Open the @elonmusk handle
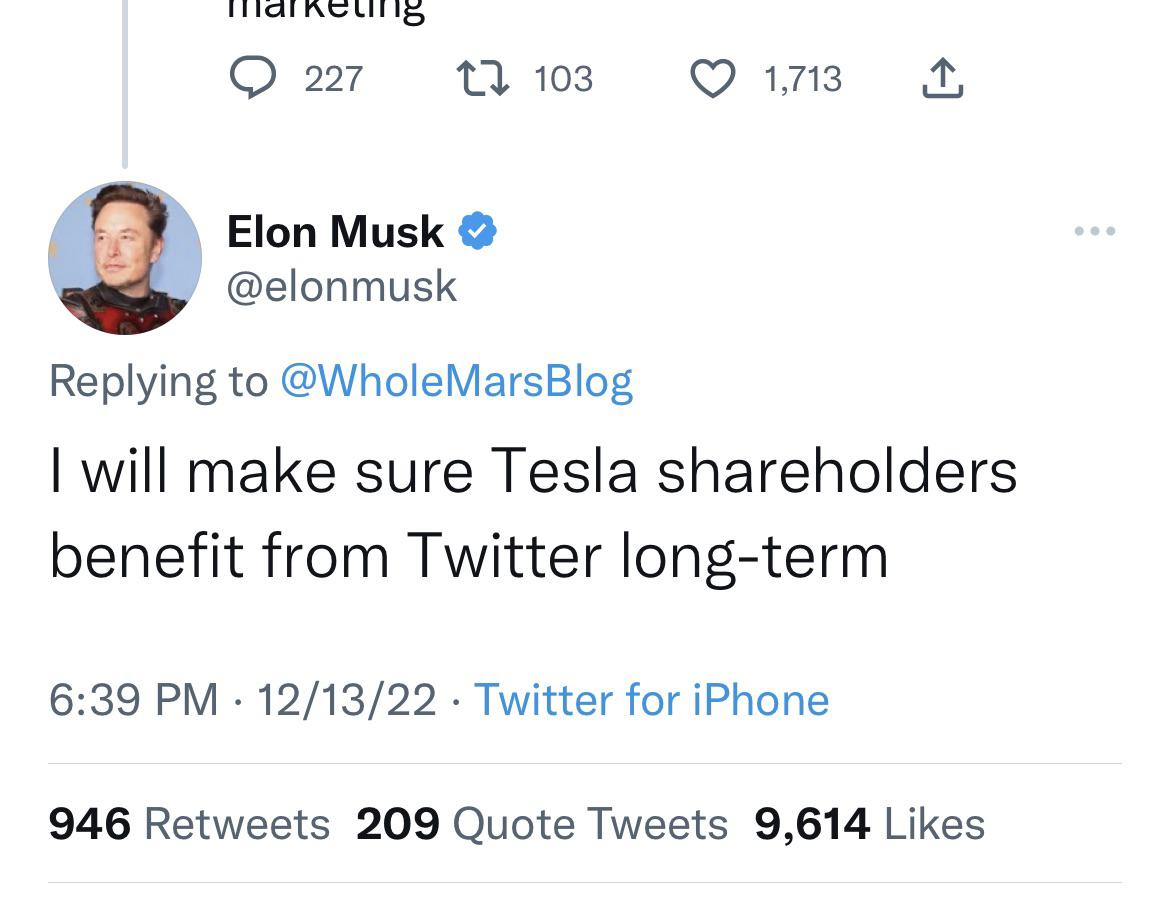This screenshot has height=916, width=1170. point(342,287)
